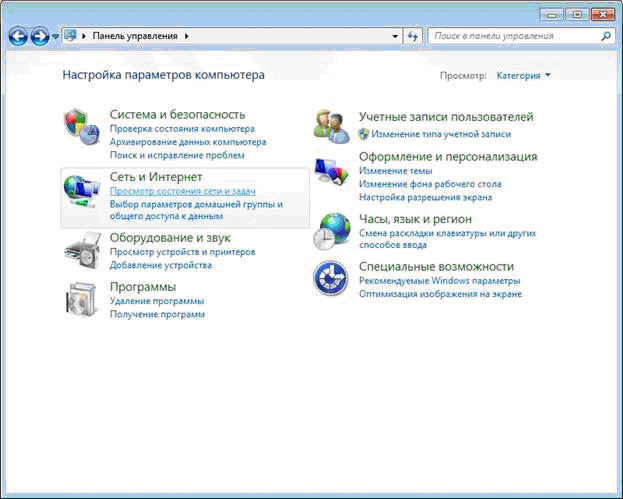
Task: Open Учетные записи пользователей heading
Action: point(446,117)
